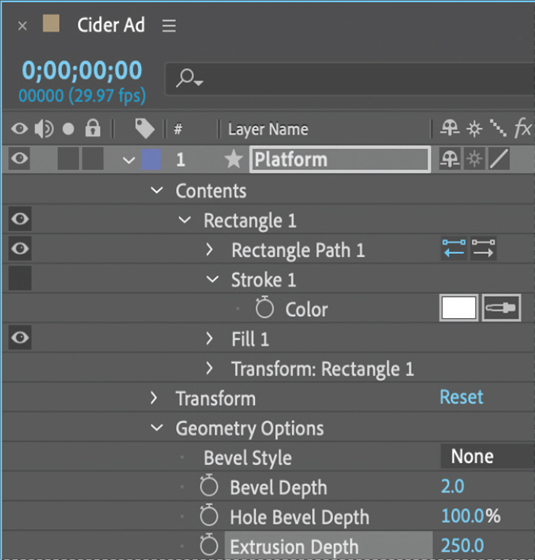Click the Platform layer shy switch

(x=450, y=159)
